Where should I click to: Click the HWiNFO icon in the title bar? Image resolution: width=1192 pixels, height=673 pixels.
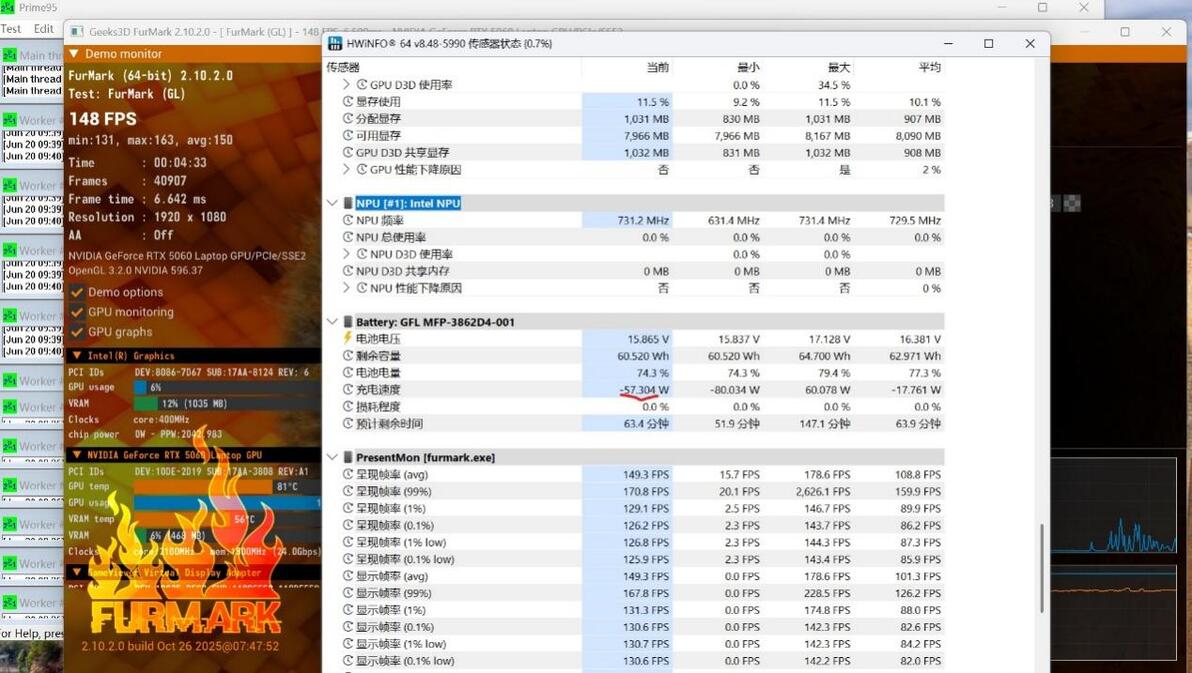click(x=335, y=43)
